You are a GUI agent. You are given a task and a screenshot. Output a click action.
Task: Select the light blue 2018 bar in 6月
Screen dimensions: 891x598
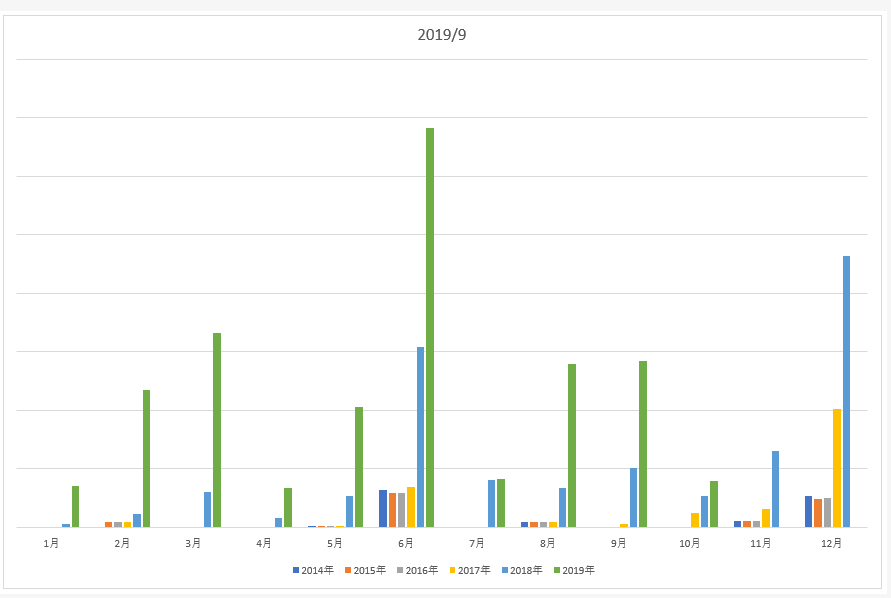[420, 437]
